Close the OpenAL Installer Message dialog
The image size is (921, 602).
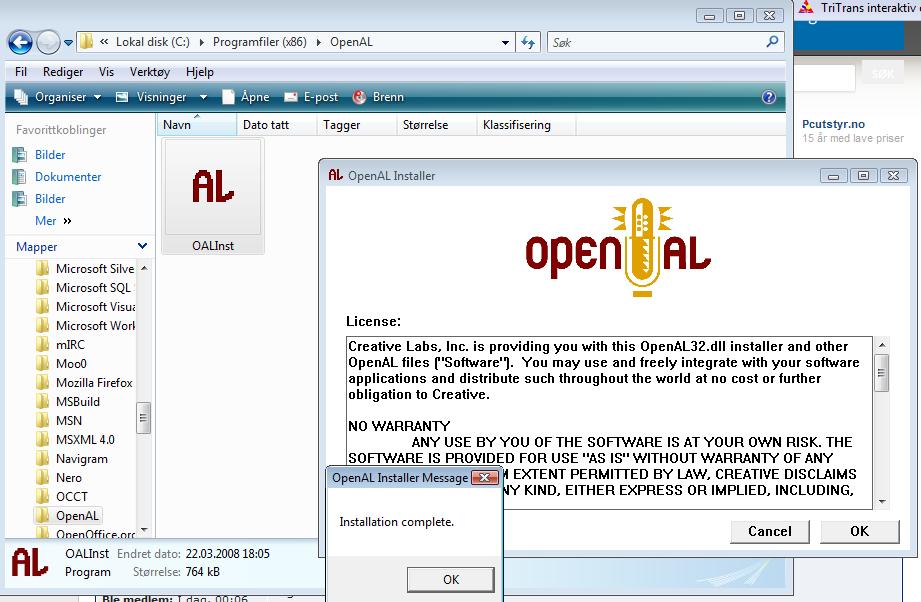(485, 477)
